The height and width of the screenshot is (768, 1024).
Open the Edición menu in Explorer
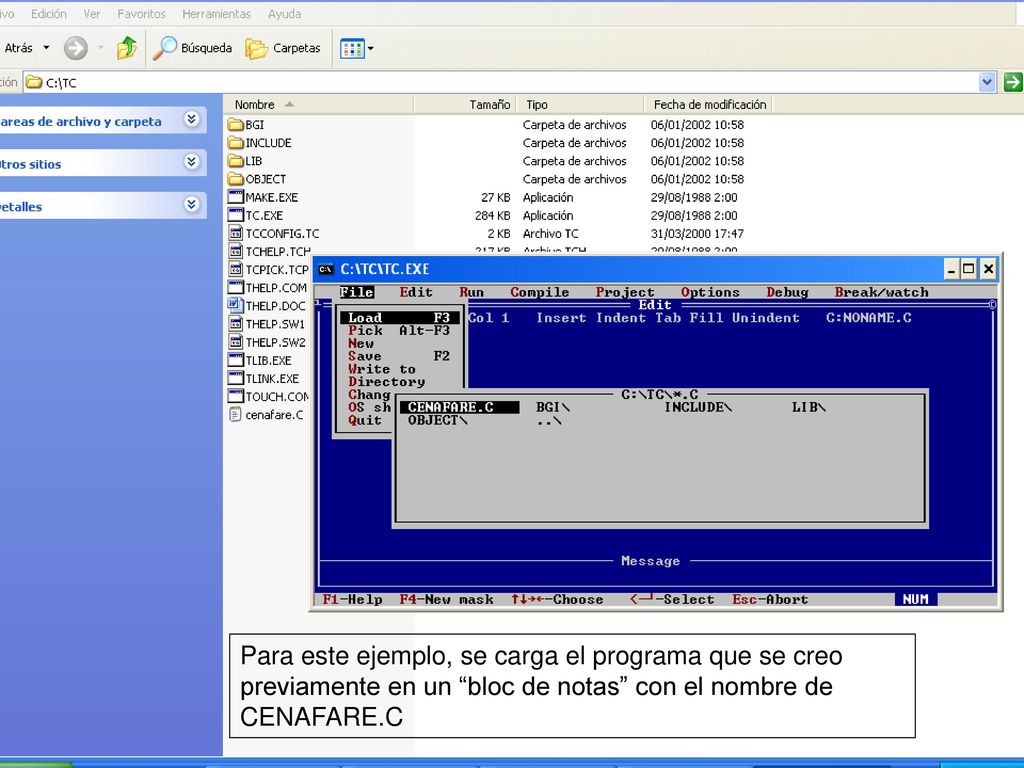tap(49, 14)
